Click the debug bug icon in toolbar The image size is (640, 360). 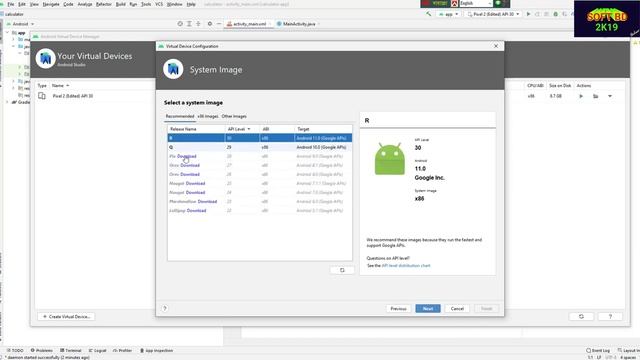coord(556,14)
